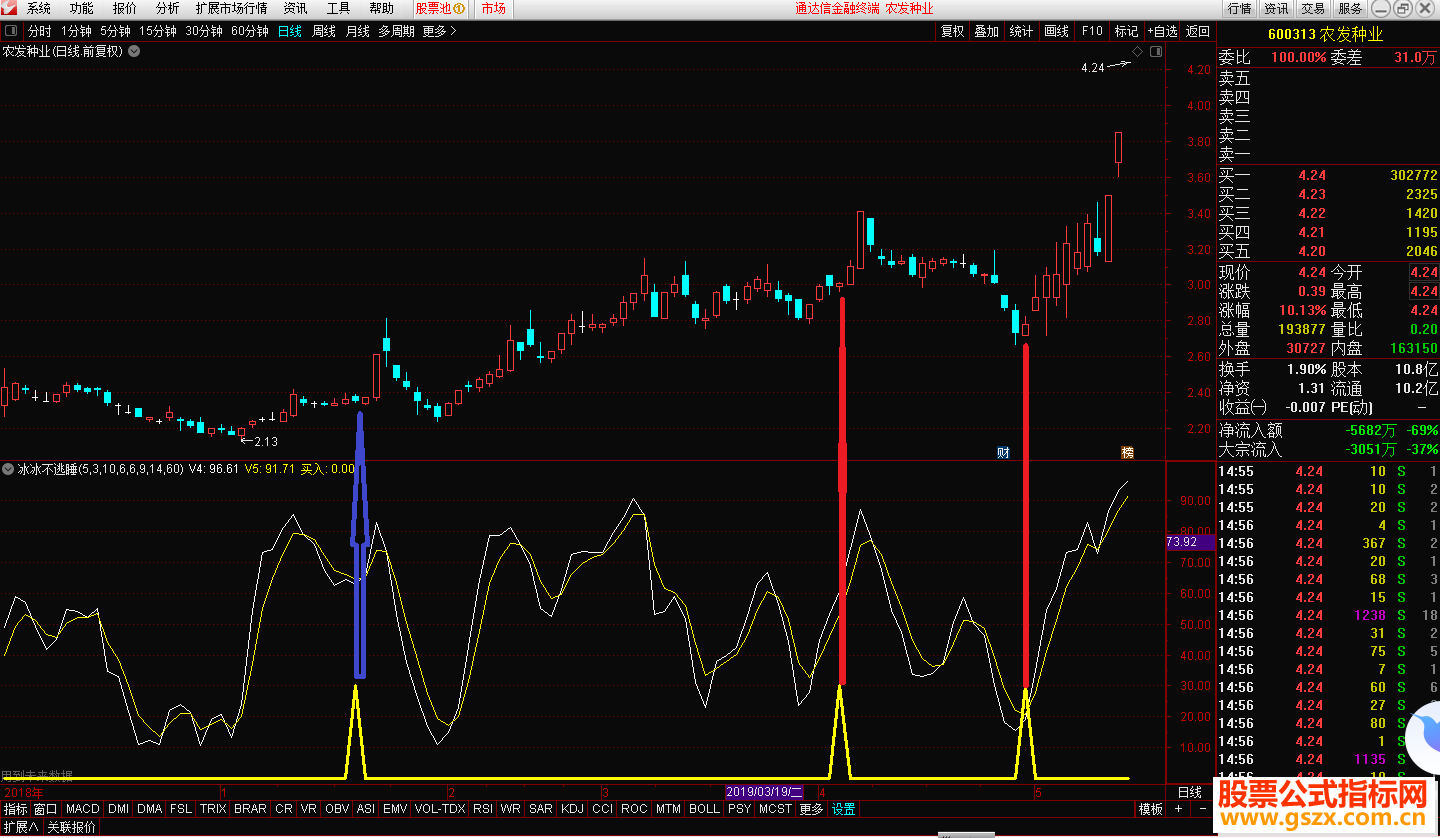The width and height of the screenshot is (1440, 838).
Task: Select the MACD indicator
Action: (83, 809)
